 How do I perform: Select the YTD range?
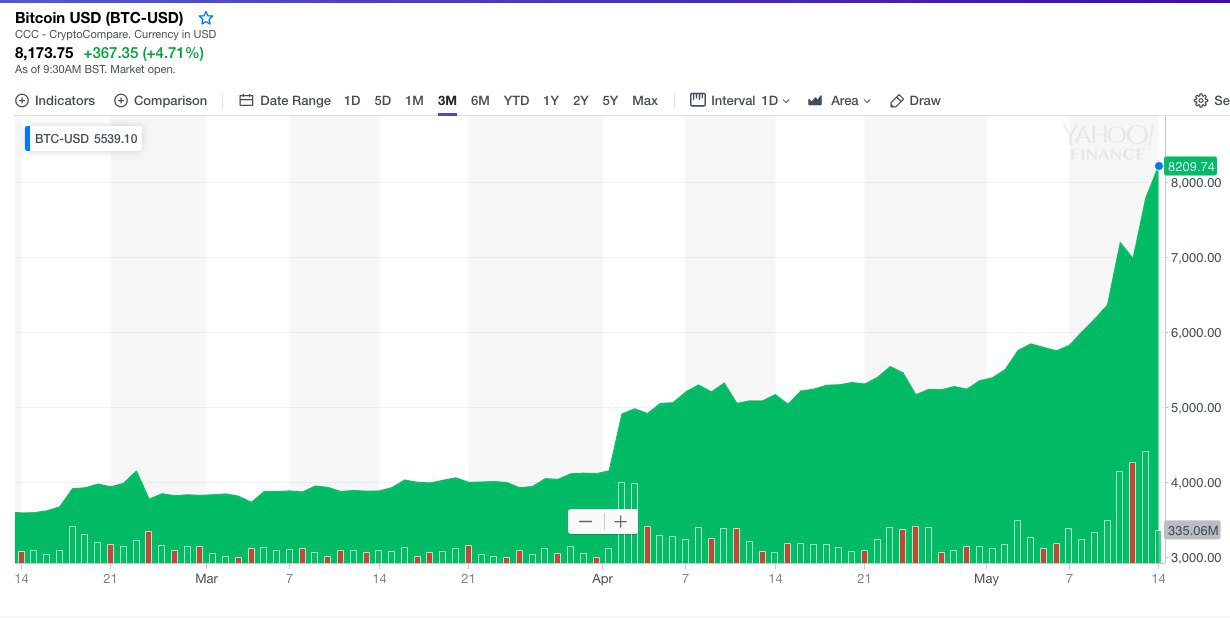pyautogui.click(x=516, y=100)
